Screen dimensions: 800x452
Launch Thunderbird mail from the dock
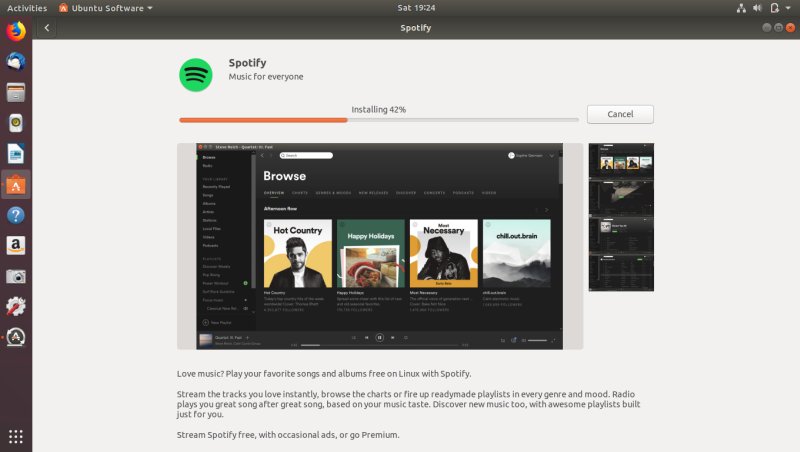tap(16, 62)
